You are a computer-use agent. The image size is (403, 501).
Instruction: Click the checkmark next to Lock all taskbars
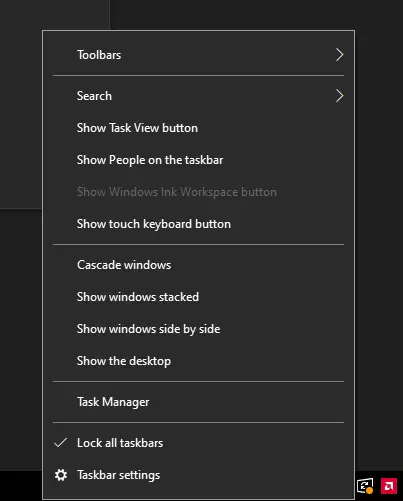pyautogui.click(x=61, y=443)
